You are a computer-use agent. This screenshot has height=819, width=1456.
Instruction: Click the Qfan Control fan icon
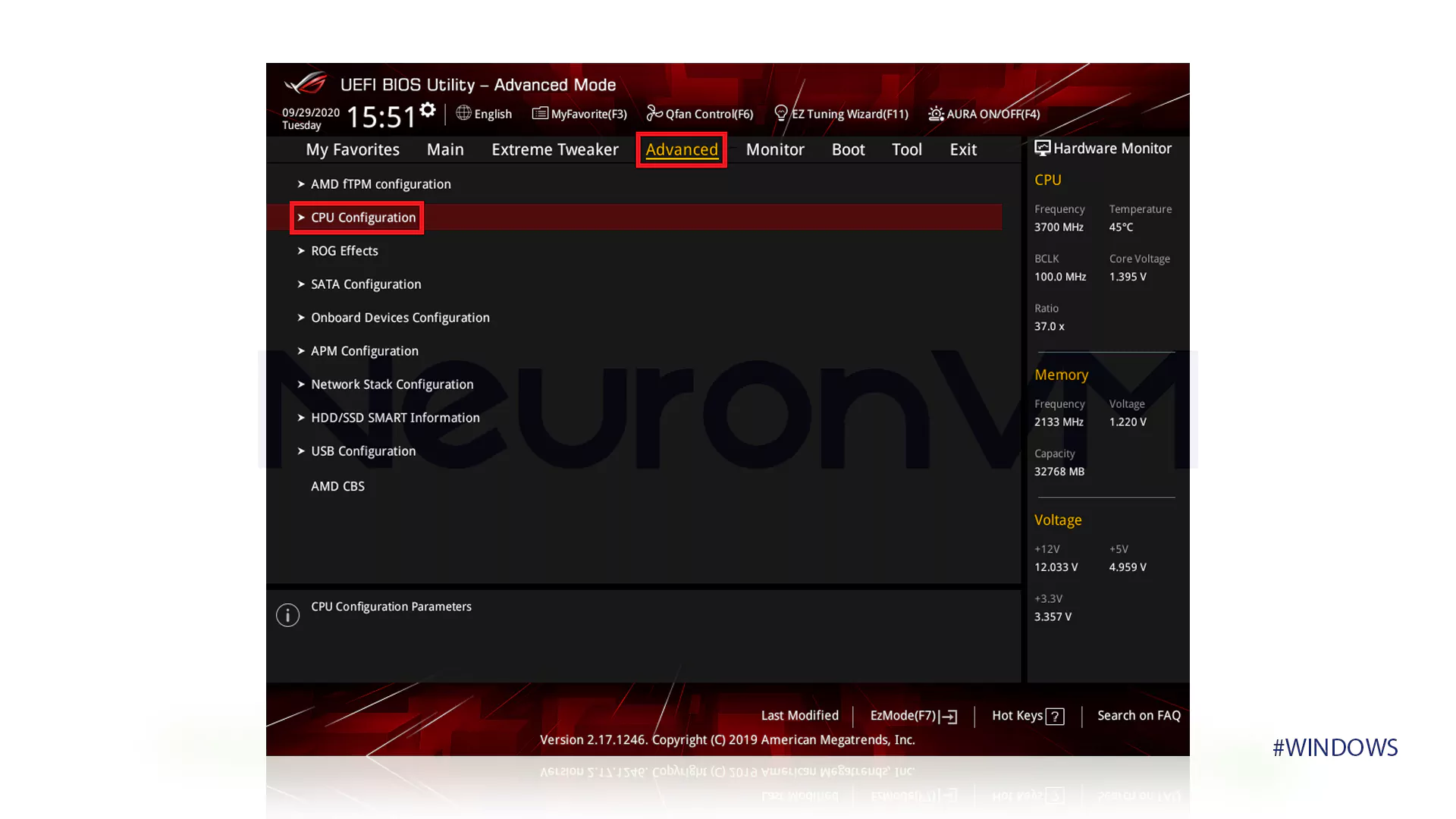[654, 113]
